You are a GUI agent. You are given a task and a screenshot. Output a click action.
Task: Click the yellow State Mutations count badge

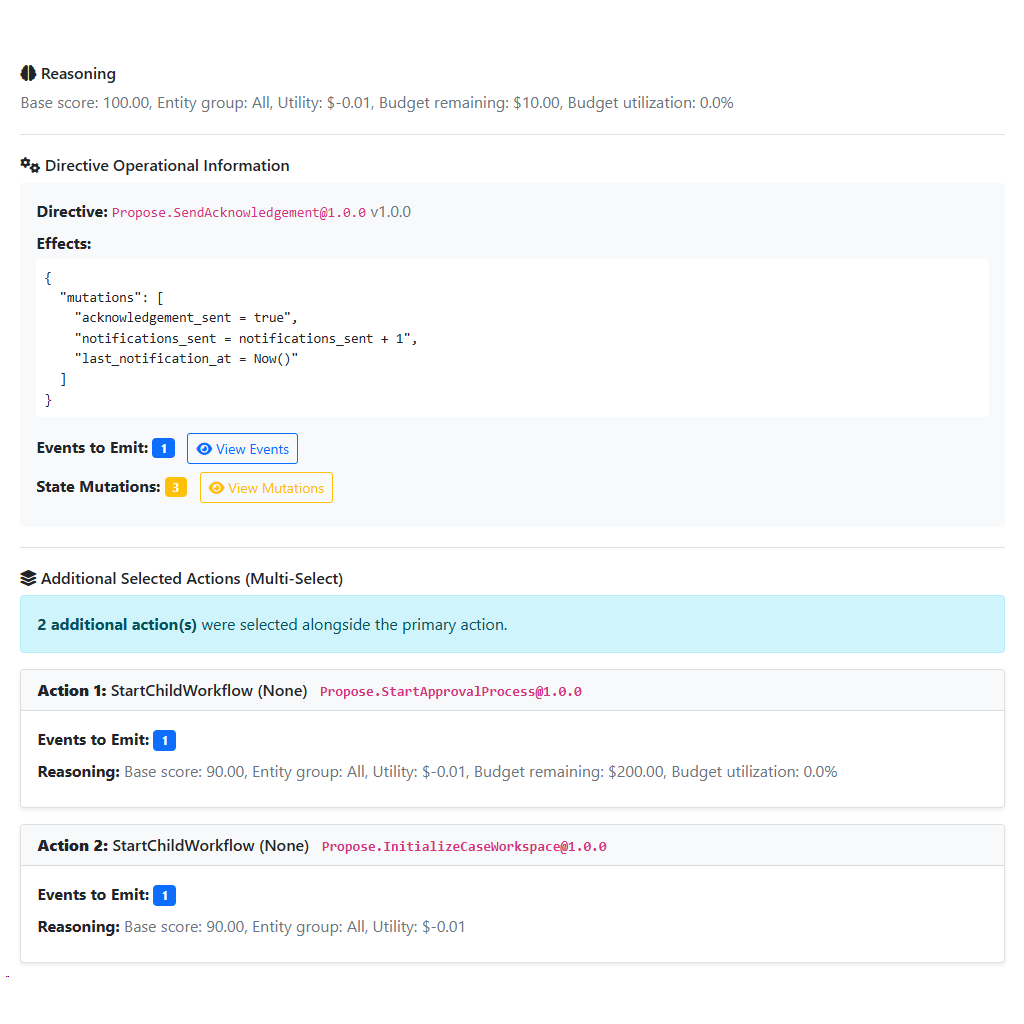(176, 487)
